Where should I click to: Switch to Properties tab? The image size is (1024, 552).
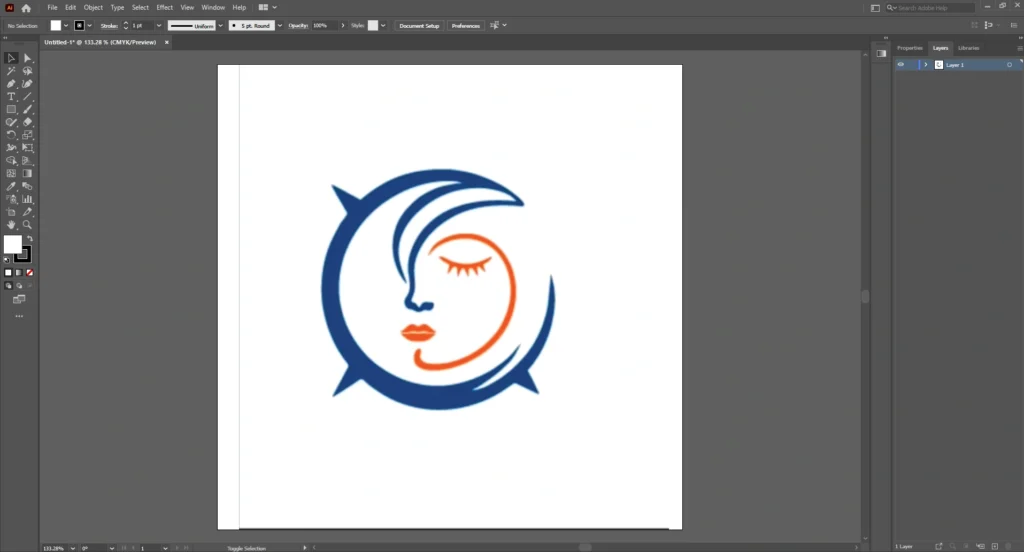[x=910, y=48]
